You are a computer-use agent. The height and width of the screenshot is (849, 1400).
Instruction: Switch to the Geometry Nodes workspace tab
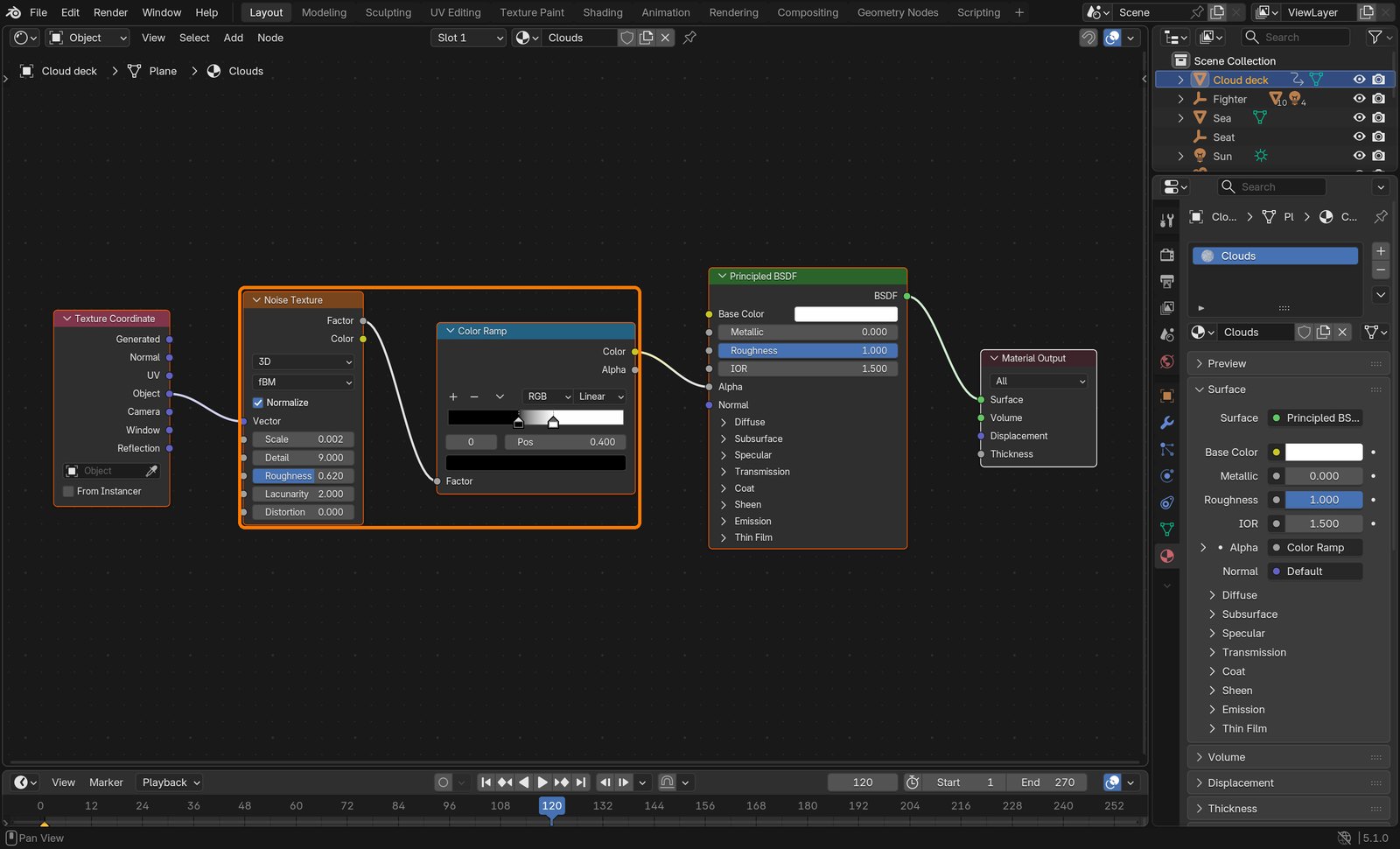(898, 12)
